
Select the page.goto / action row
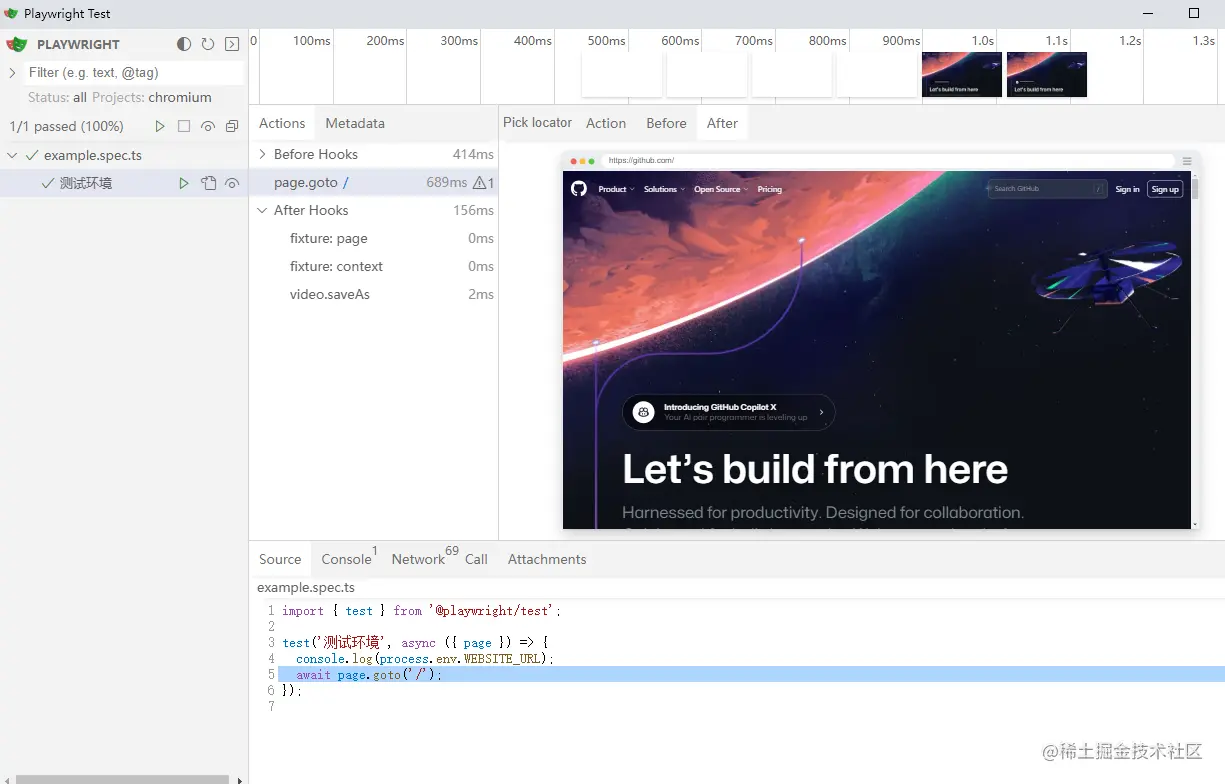tap(373, 182)
